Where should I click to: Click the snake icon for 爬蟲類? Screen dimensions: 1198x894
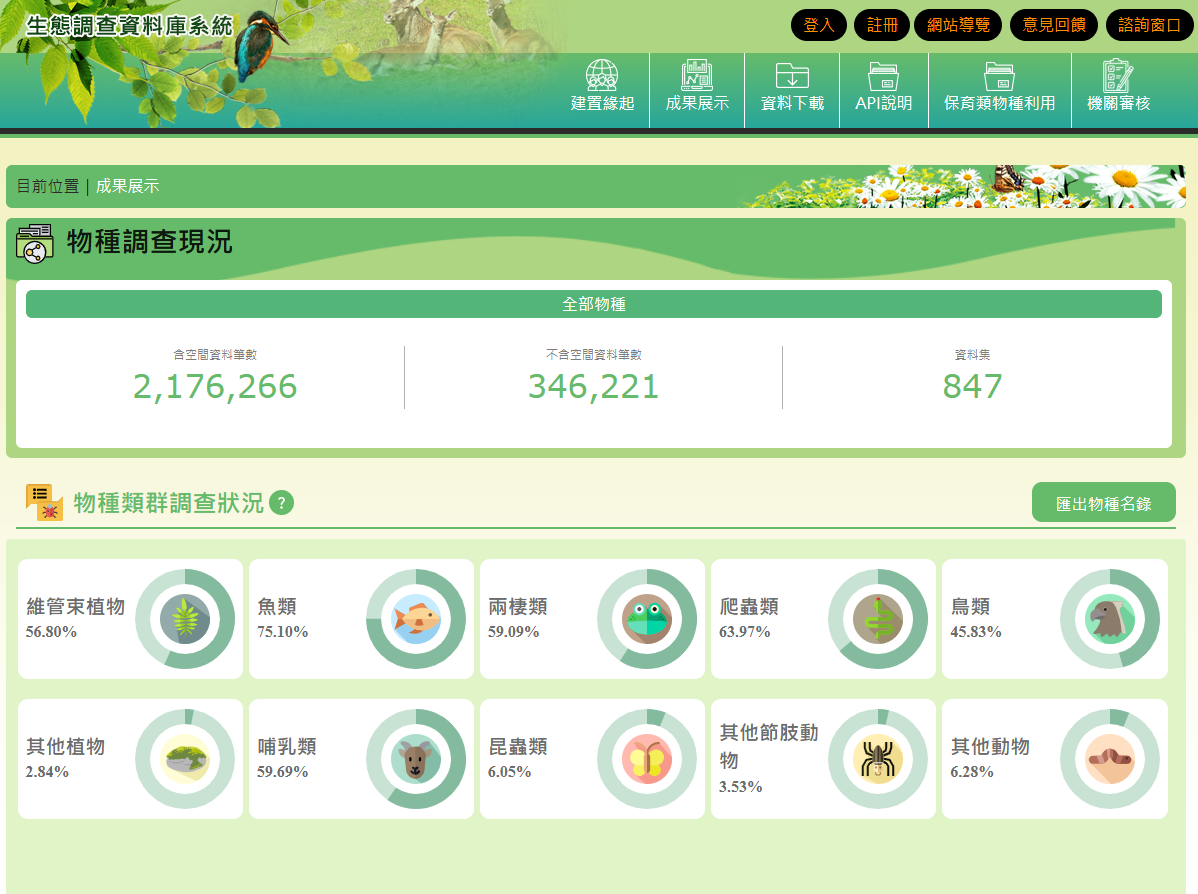click(x=878, y=619)
